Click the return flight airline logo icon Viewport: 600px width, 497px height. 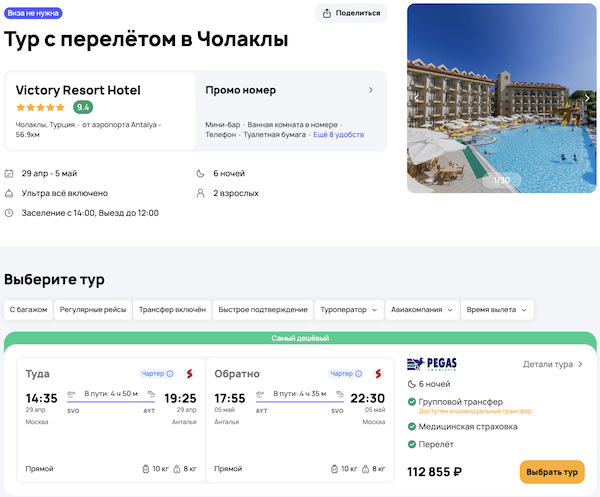(379, 374)
